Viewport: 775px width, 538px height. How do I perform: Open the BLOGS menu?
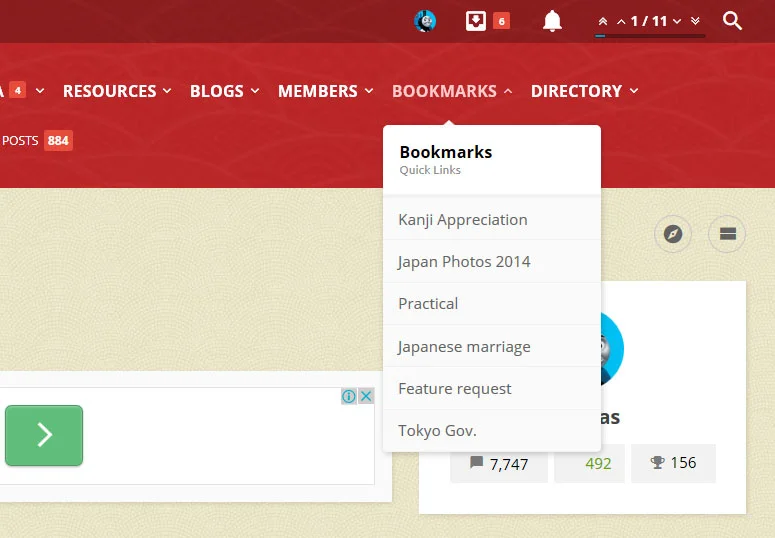216,91
